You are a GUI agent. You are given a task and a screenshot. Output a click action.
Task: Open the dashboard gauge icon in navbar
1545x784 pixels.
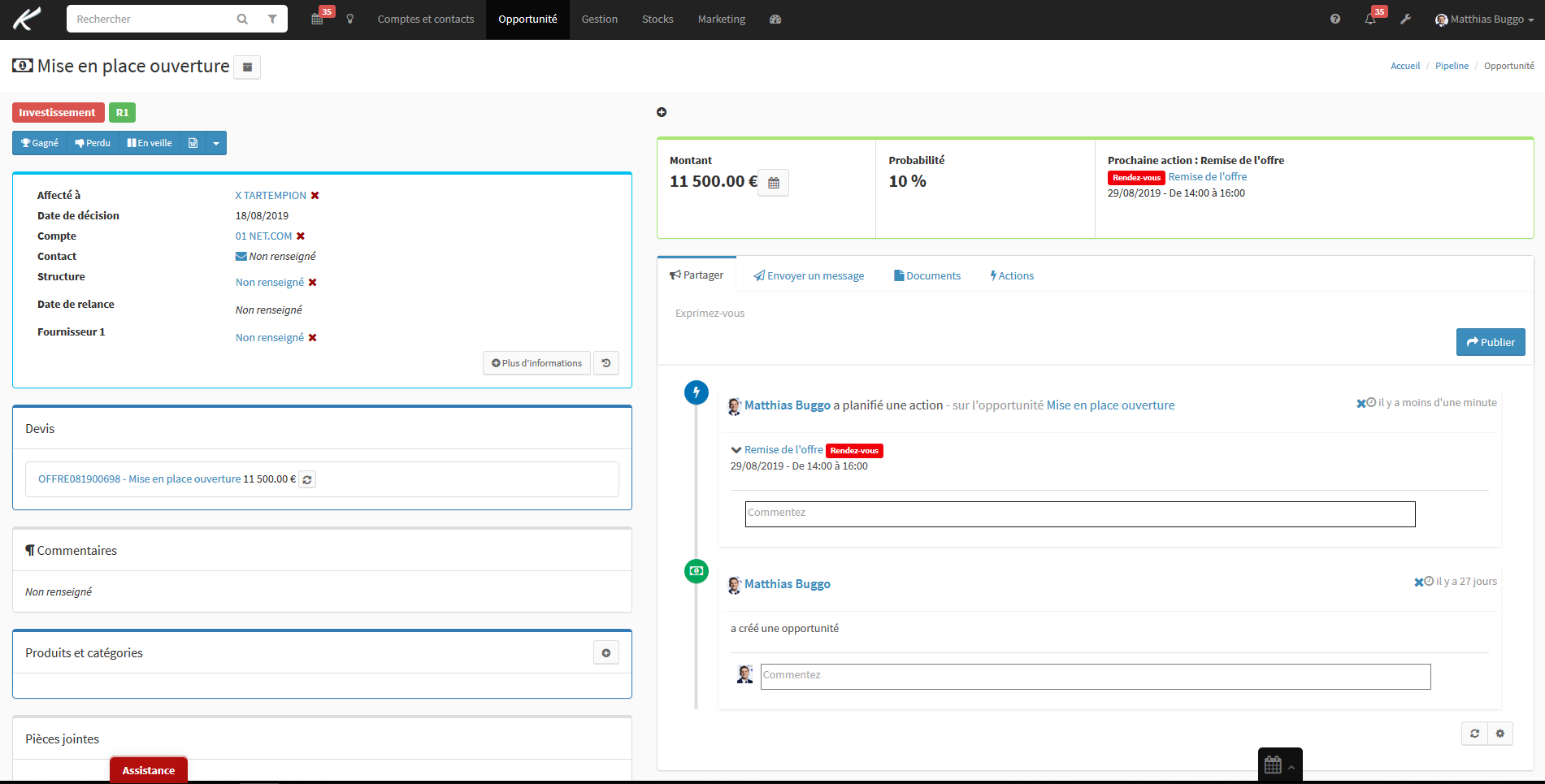pyautogui.click(x=775, y=19)
